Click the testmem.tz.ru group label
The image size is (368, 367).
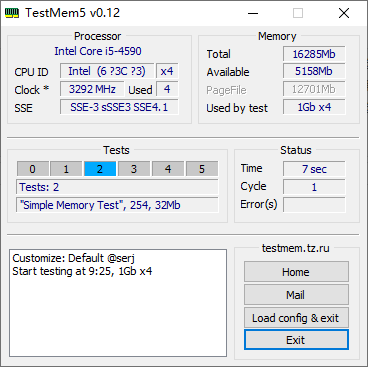[x=296, y=248]
